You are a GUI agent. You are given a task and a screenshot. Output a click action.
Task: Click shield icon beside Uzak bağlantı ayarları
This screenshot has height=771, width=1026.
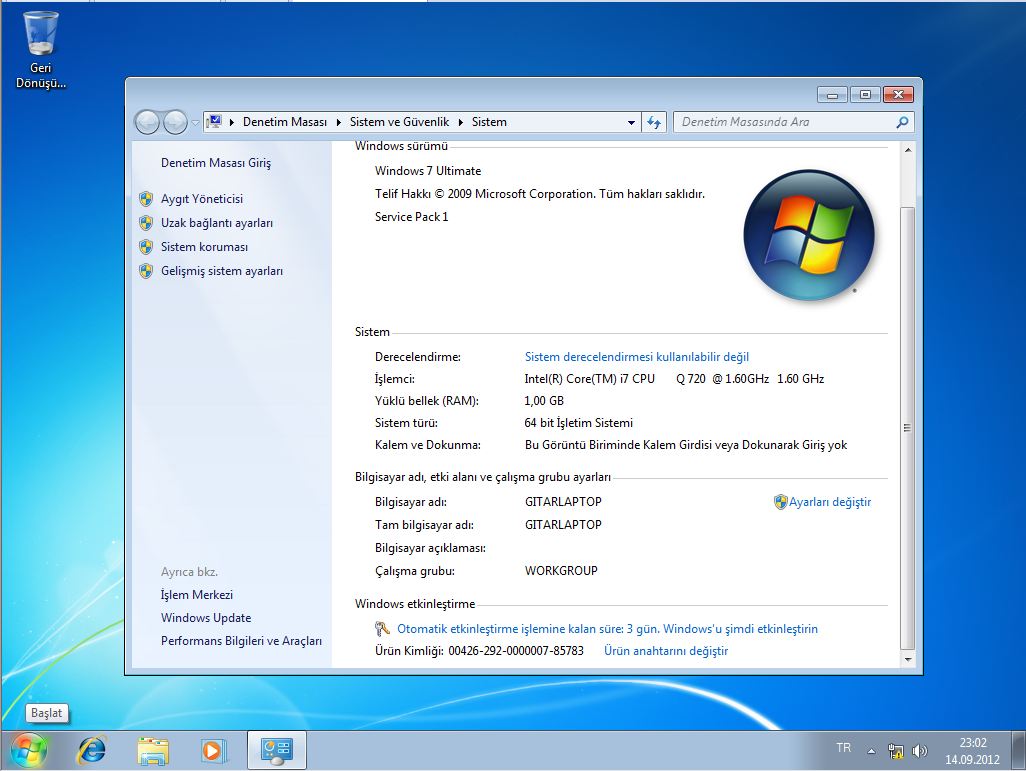[146, 223]
